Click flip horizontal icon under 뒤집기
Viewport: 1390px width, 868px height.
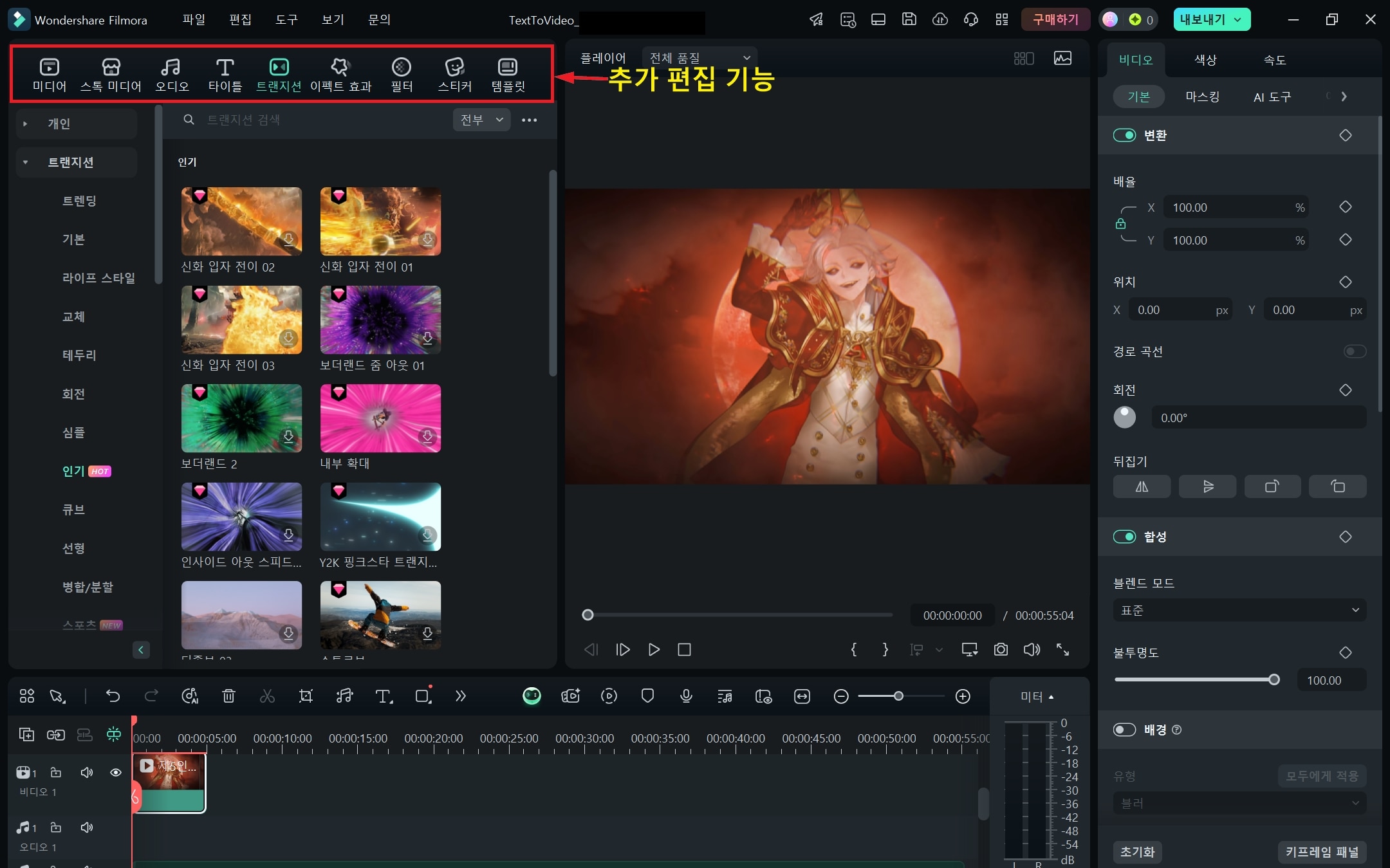(x=1142, y=486)
